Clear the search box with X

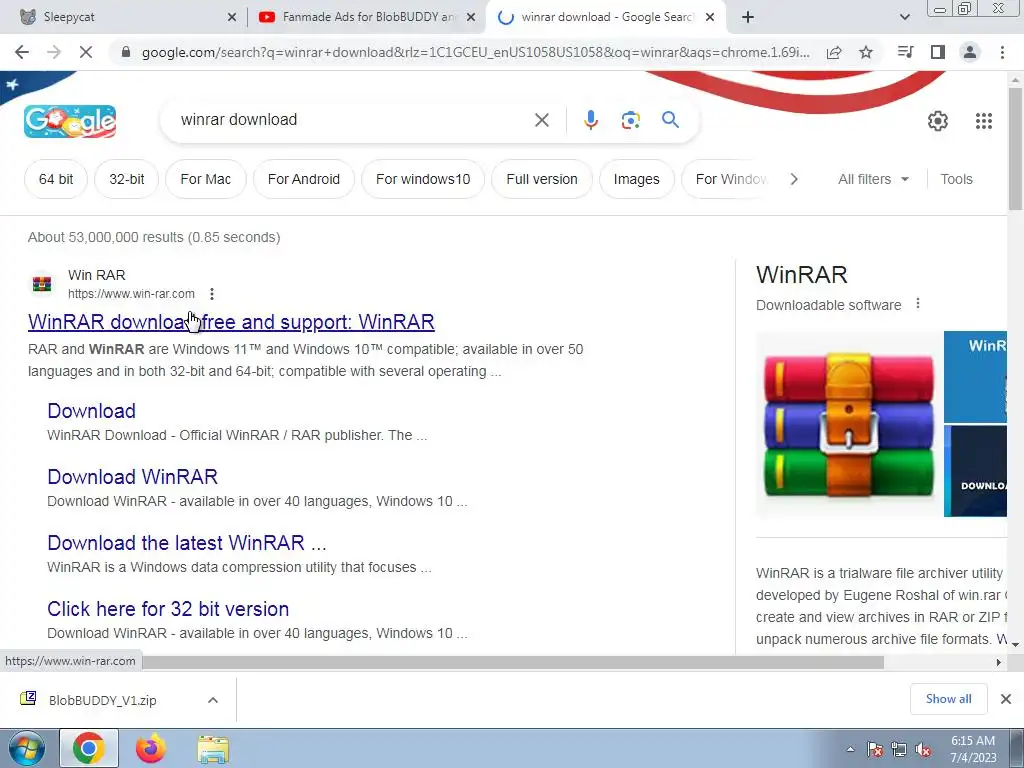point(541,120)
